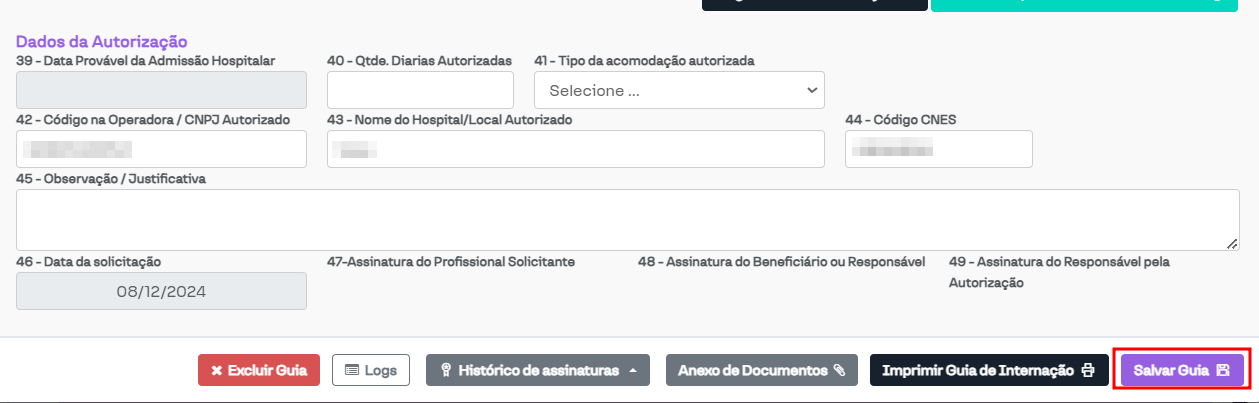Grab the resize handle of Observação textarea
Image resolution: width=1259 pixels, height=403 pixels.
point(1232,243)
